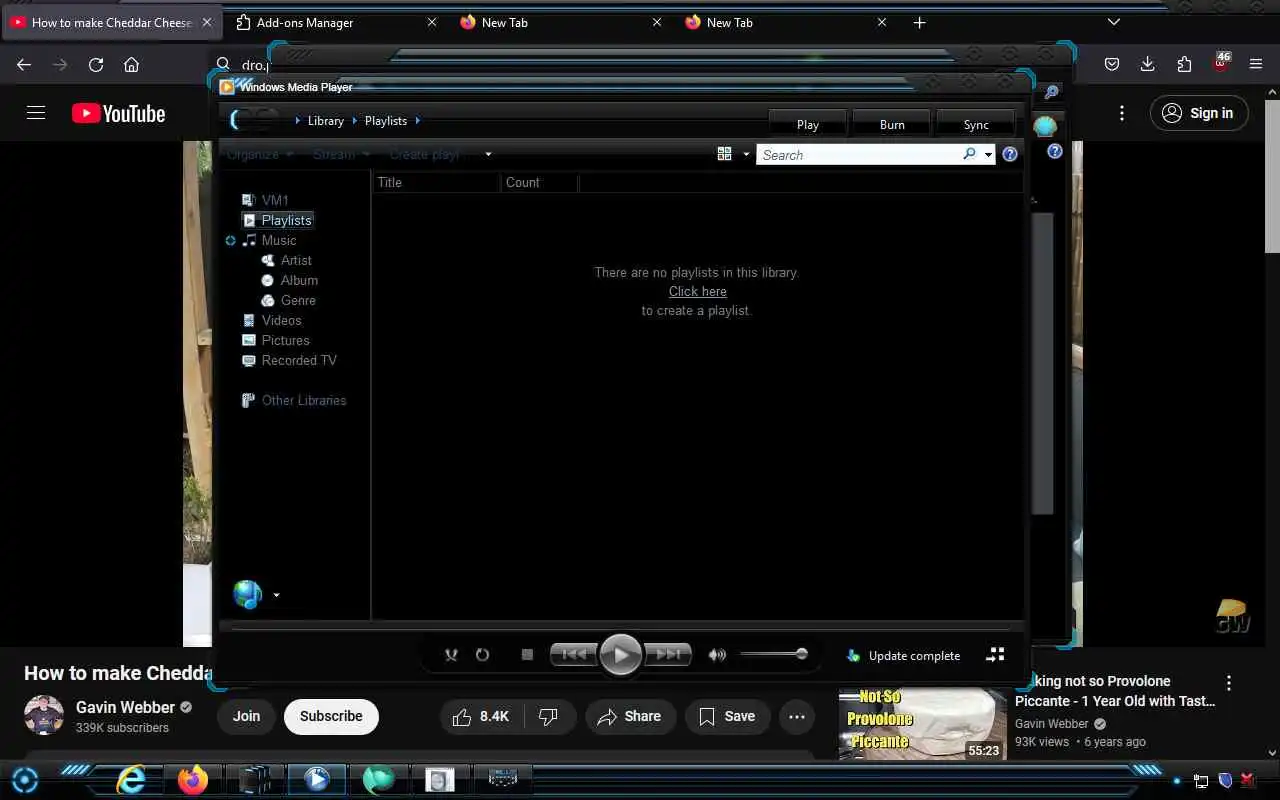This screenshot has width=1280, height=800.
Task: Switch to Now Playing view
Action: 995,655
